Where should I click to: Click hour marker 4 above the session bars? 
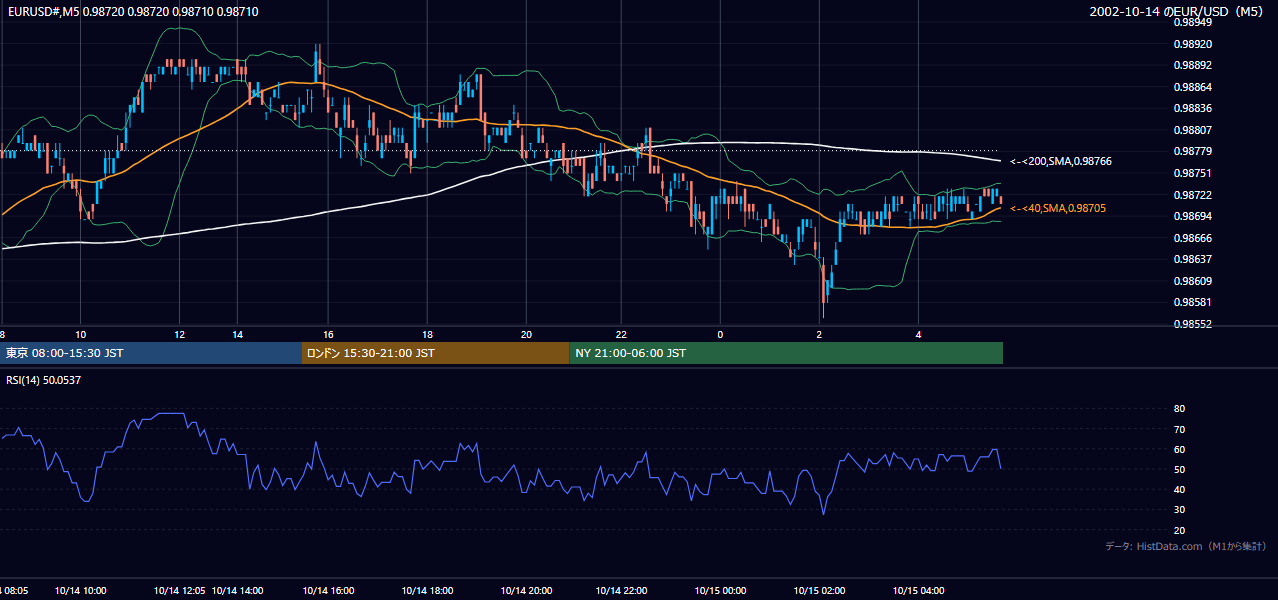(x=918, y=334)
